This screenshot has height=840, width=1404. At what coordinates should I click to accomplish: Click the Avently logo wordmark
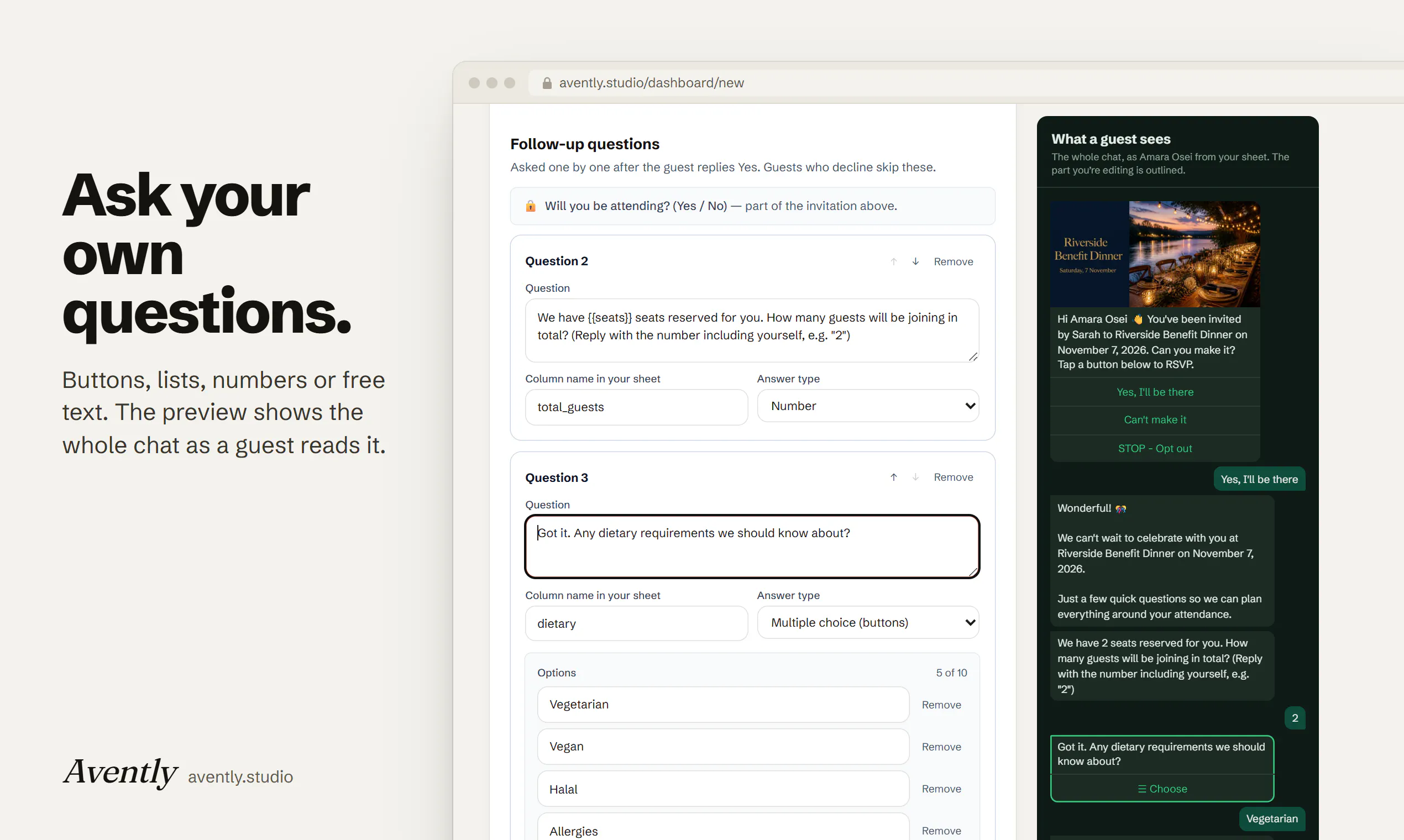click(120, 772)
